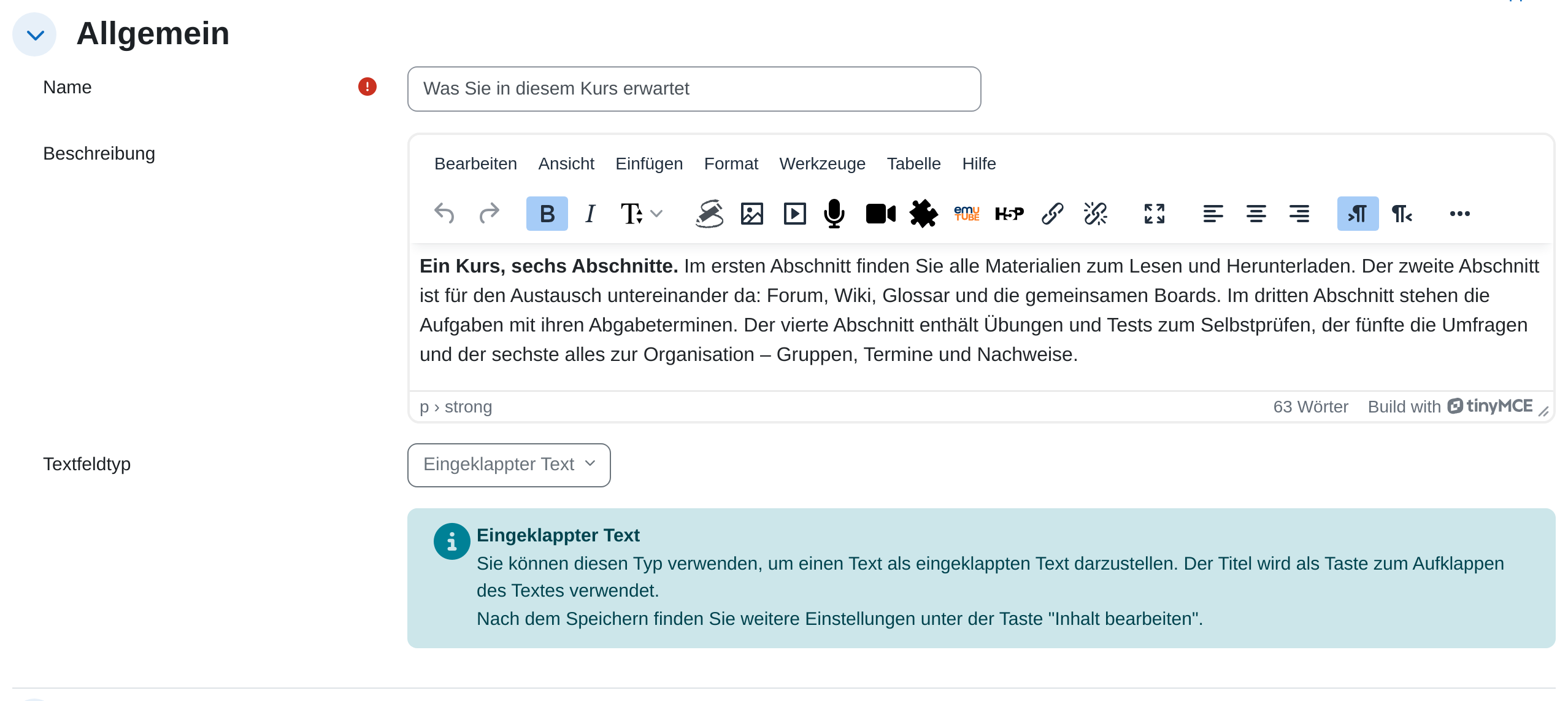Center align text
The image size is (1568, 701).
(x=1256, y=214)
